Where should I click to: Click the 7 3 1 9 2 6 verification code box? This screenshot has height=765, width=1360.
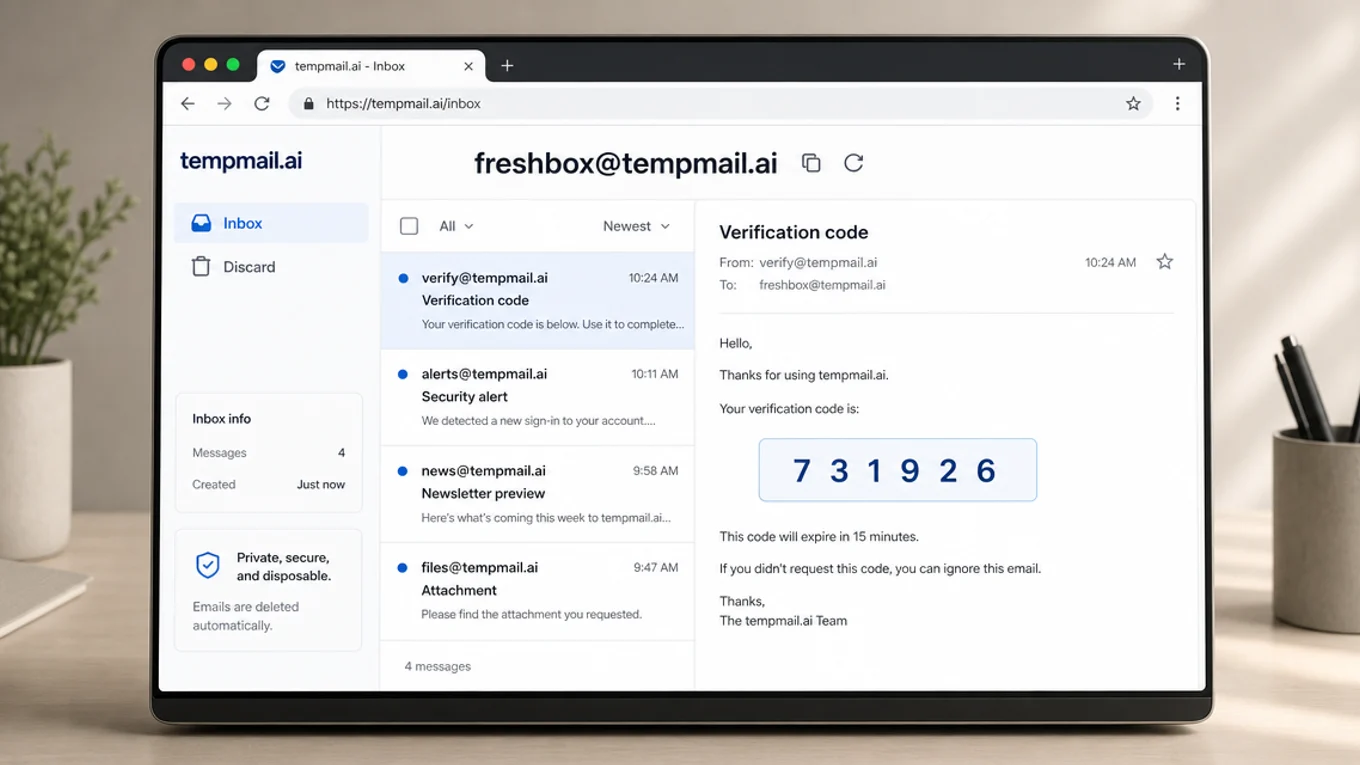pos(897,470)
